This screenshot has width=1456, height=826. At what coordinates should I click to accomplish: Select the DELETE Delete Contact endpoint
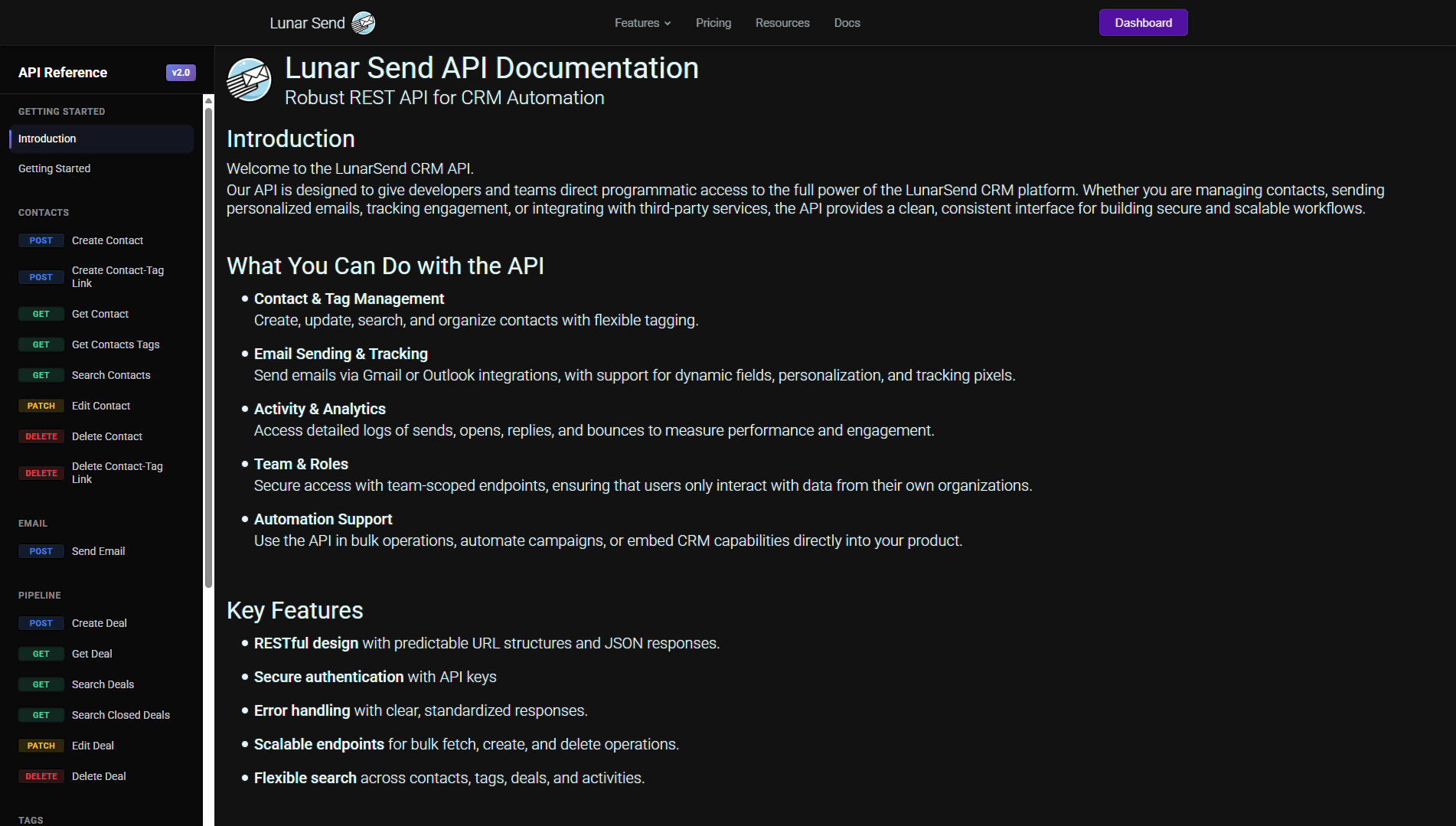tap(106, 436)
